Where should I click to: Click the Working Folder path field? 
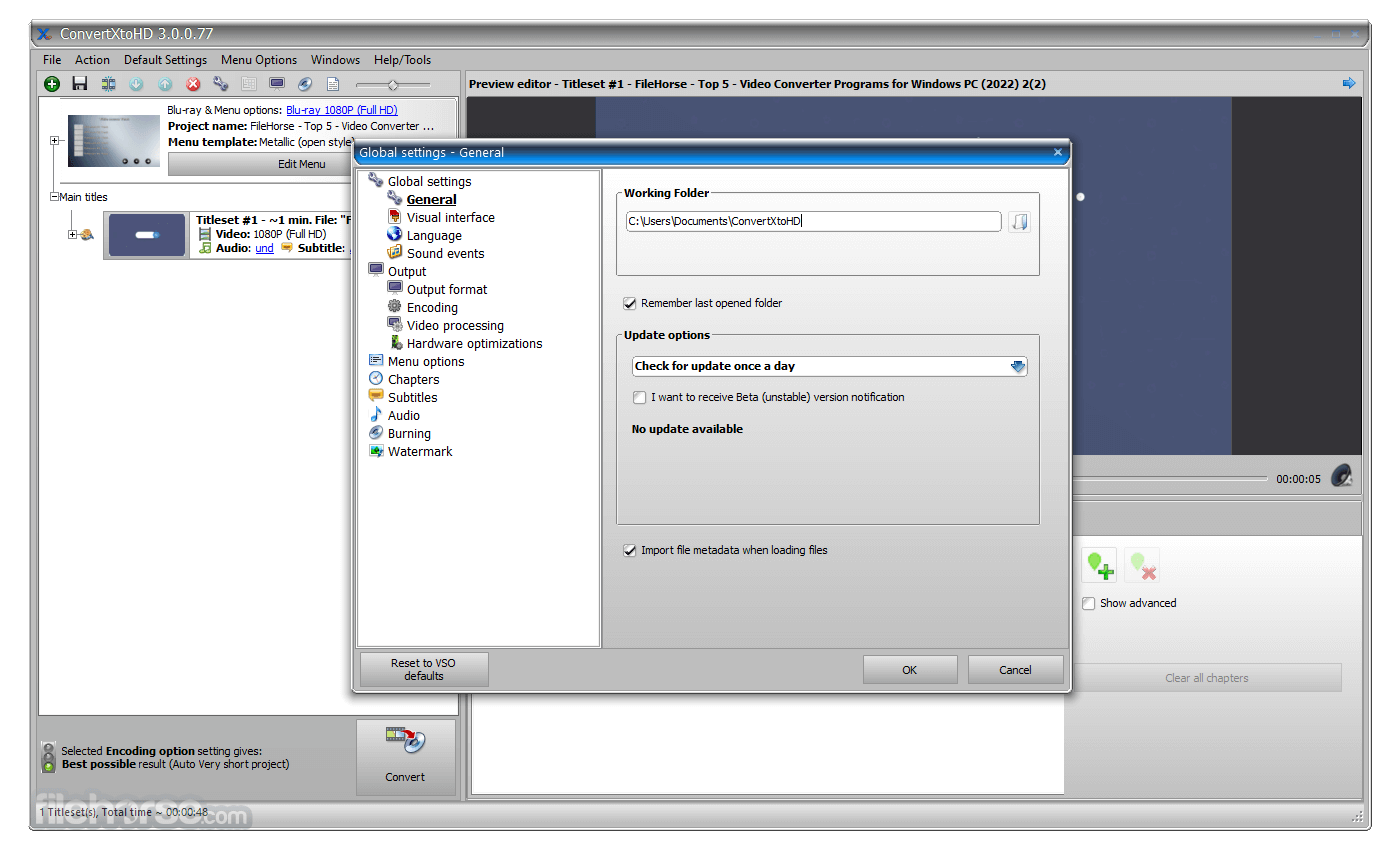[x=813, y=221]
